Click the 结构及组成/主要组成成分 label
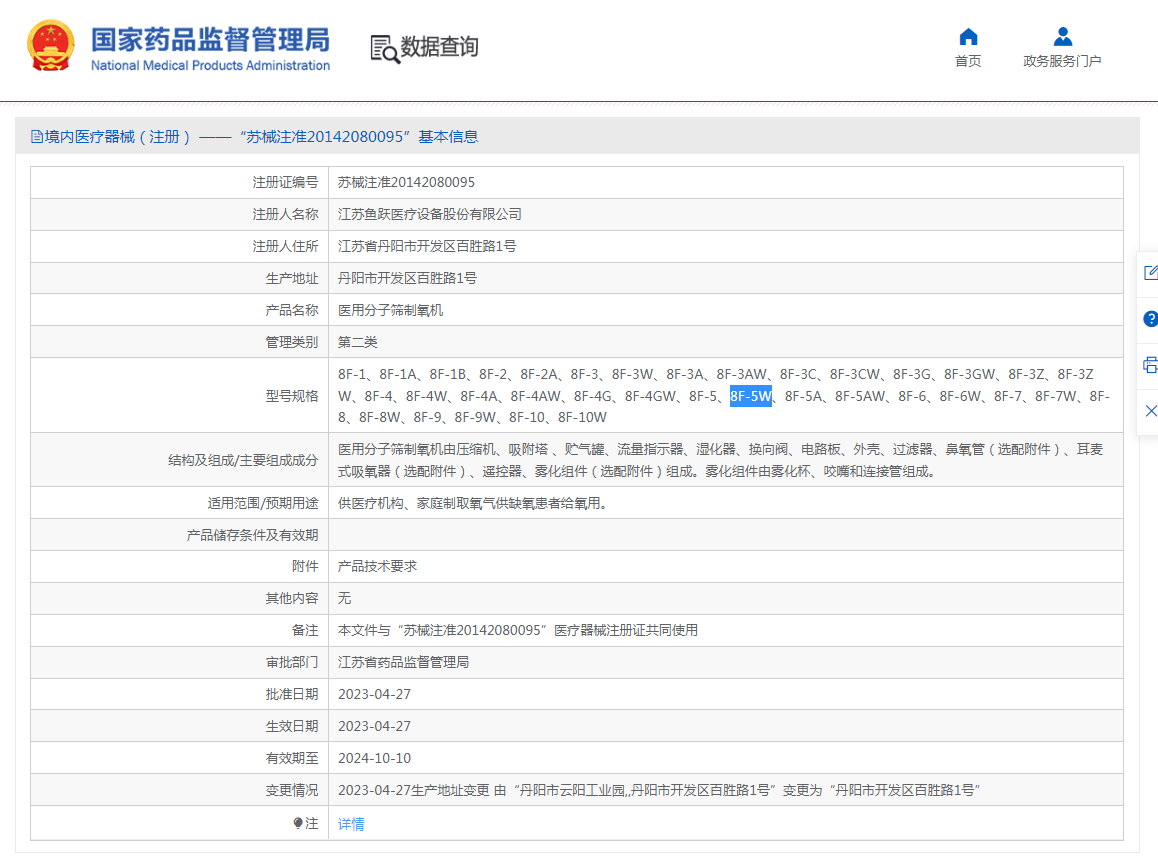This screenshot has height=866, width=1158. pos(243,460)
